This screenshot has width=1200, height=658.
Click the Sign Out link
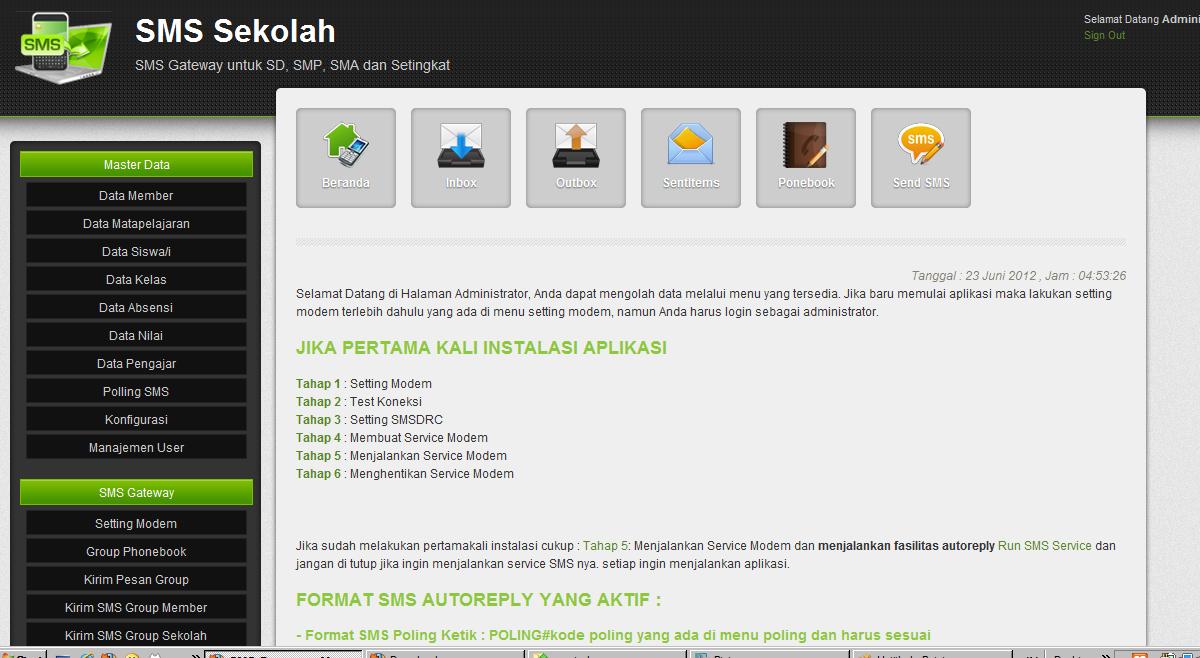tap(1104, 35)
